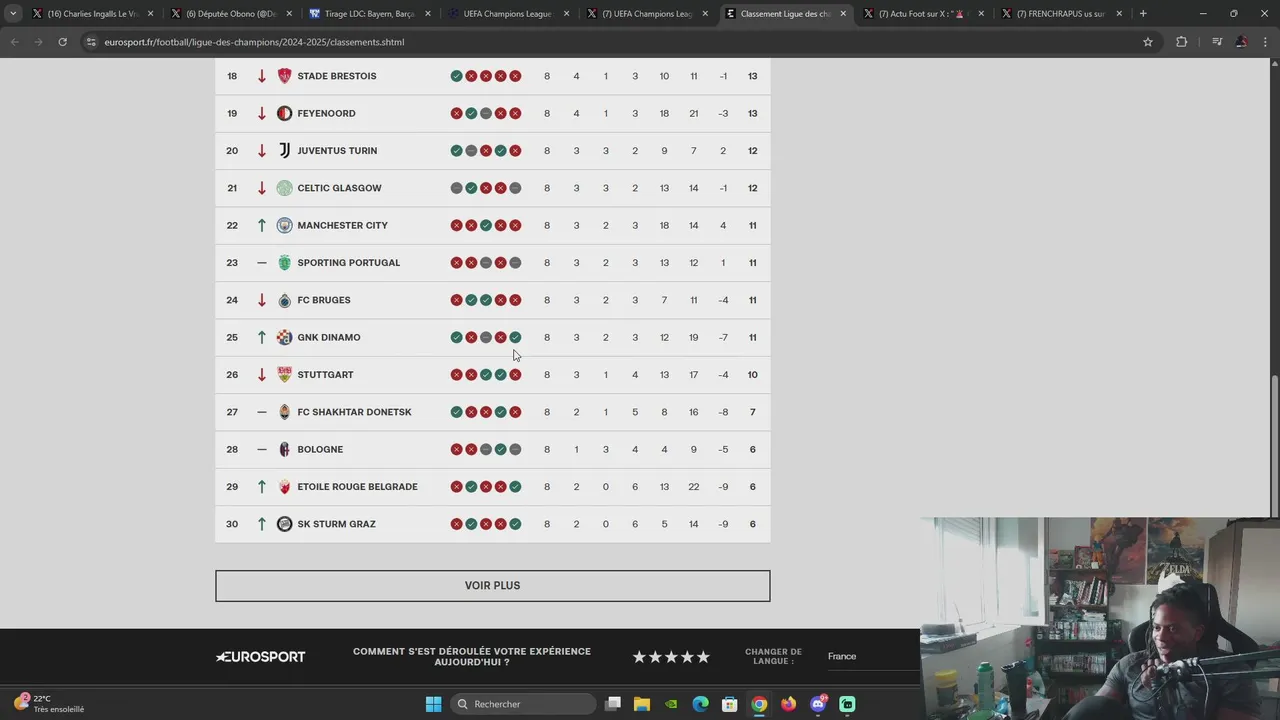Click the Stuttgart club logo
Viewport: 1280px width, 720px height.
coord(284,375)
